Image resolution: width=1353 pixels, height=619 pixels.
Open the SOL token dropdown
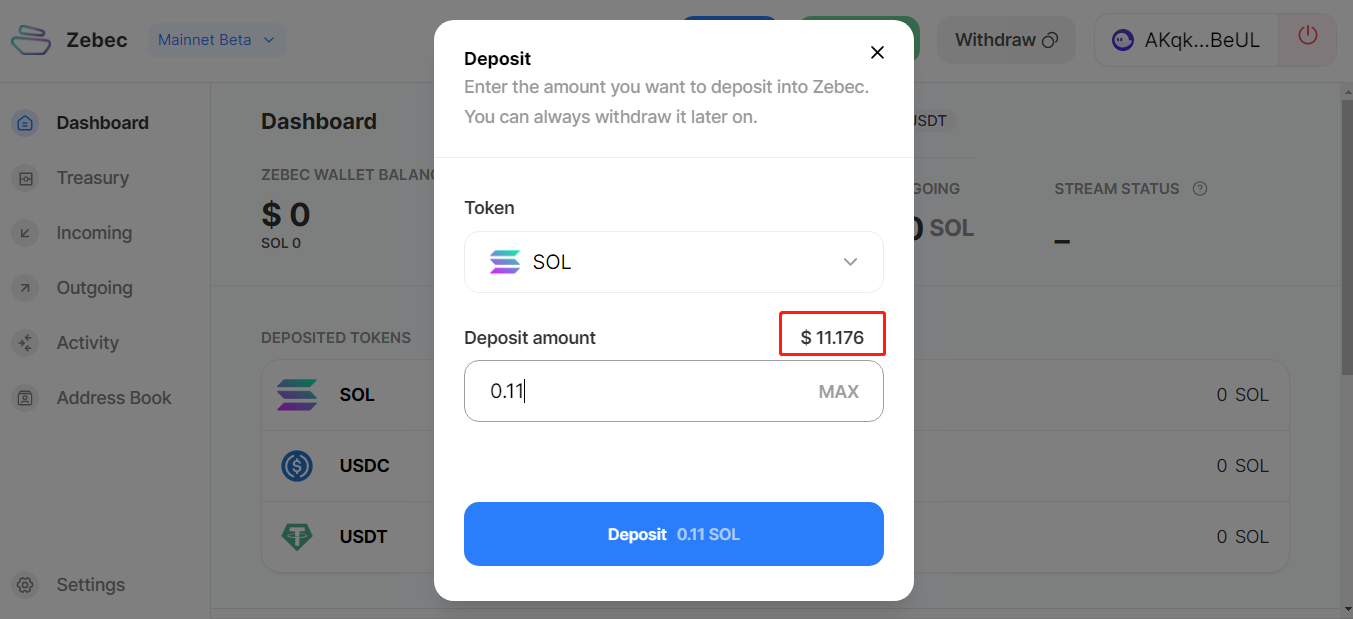(x=674, y=262)
